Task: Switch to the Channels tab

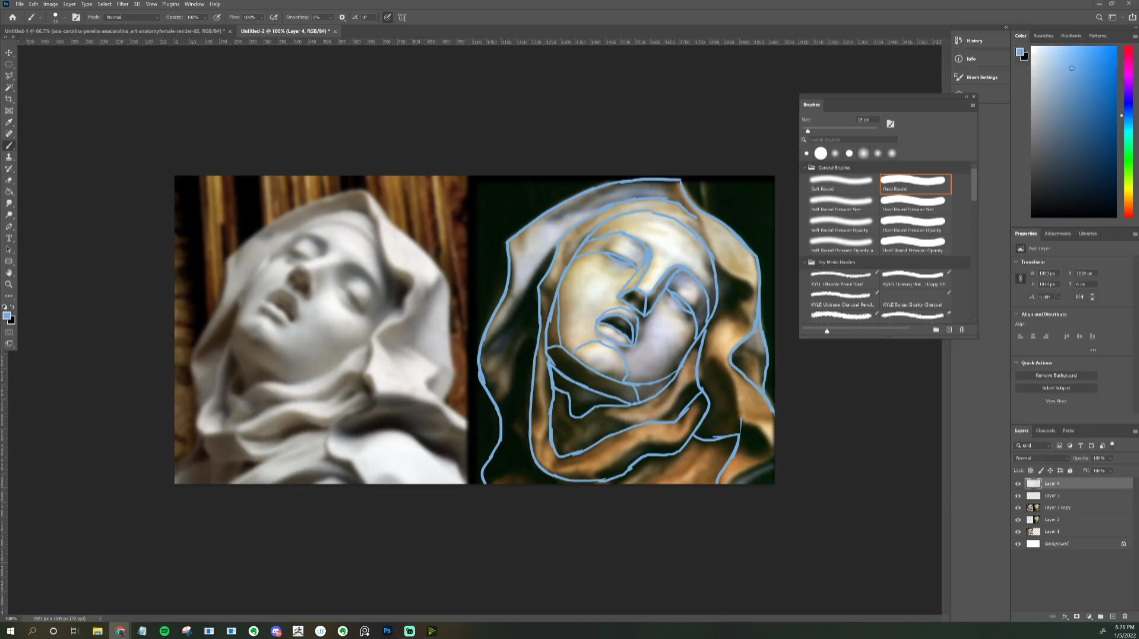Action: pos(1045,431)
